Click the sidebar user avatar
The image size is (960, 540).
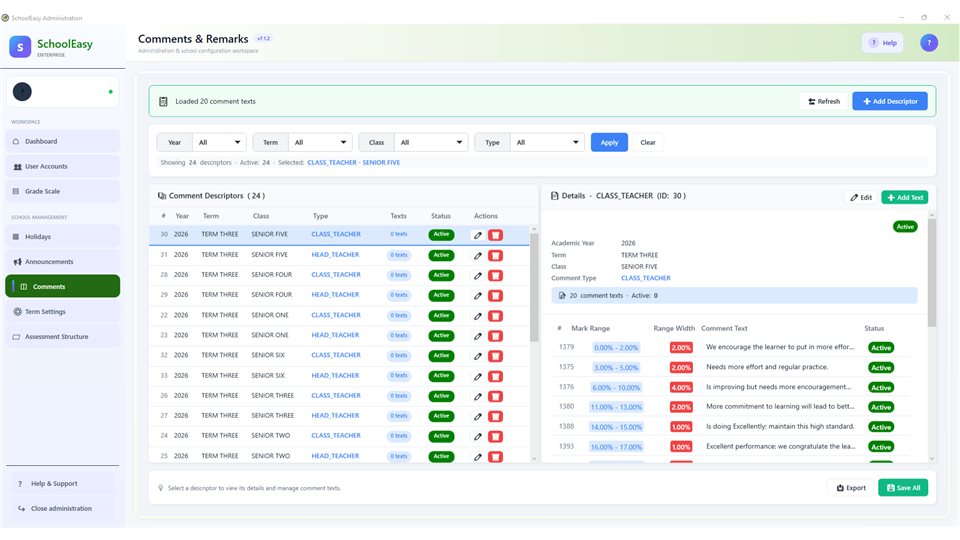click(22, 92)
